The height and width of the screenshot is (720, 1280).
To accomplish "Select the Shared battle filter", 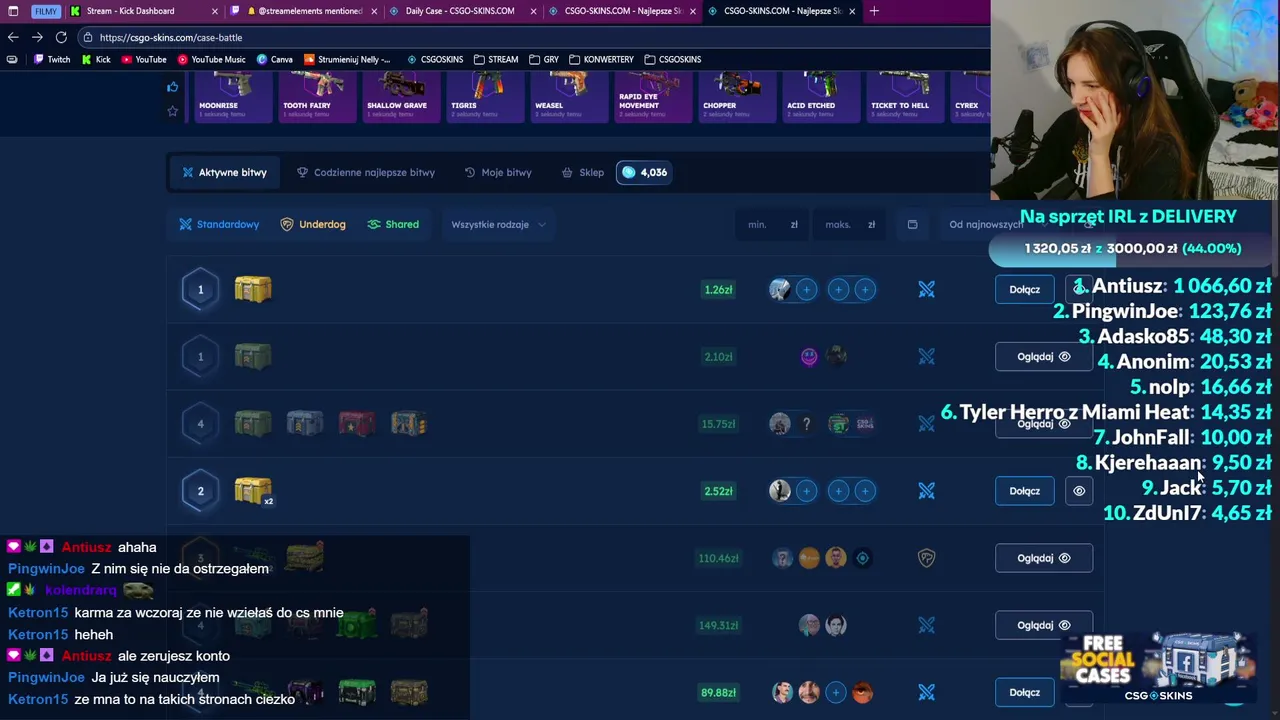I will tap(393, 224).
